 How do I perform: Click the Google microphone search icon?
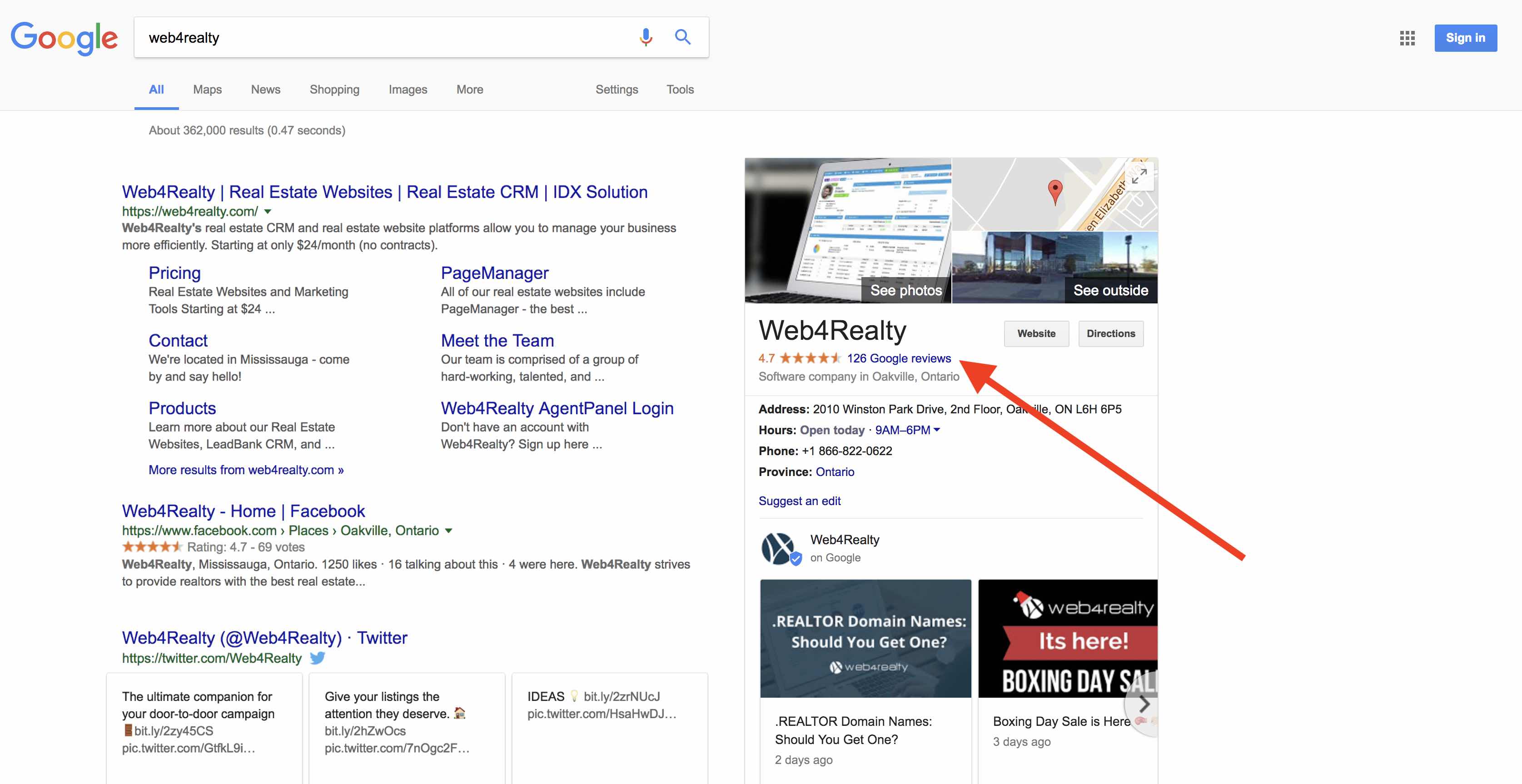(645, 37)
